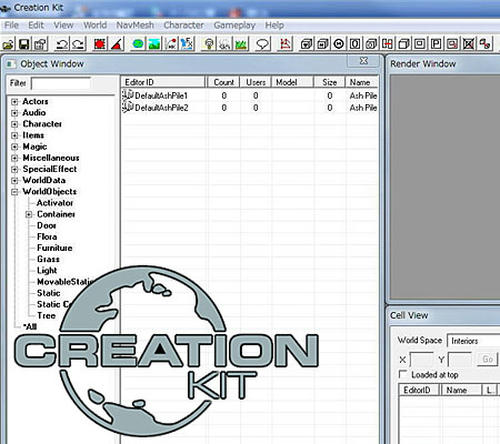Click the undo arrow toolbar icon
Image resolution: width=500 pixels, height=444 pixels.
tap(62, 44)
